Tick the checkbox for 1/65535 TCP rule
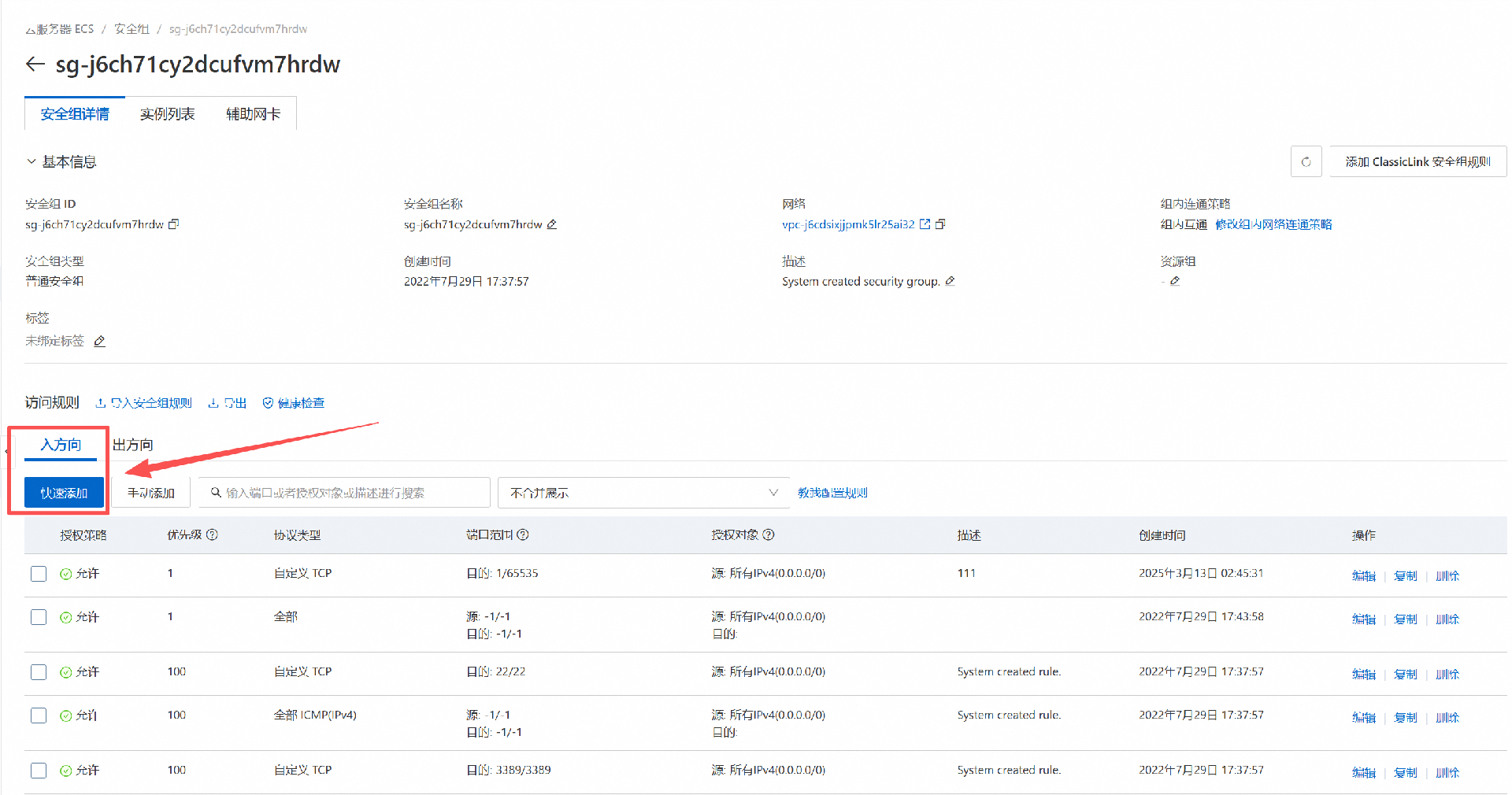This screenshot has width=1512, height=795. click(39, 574)
